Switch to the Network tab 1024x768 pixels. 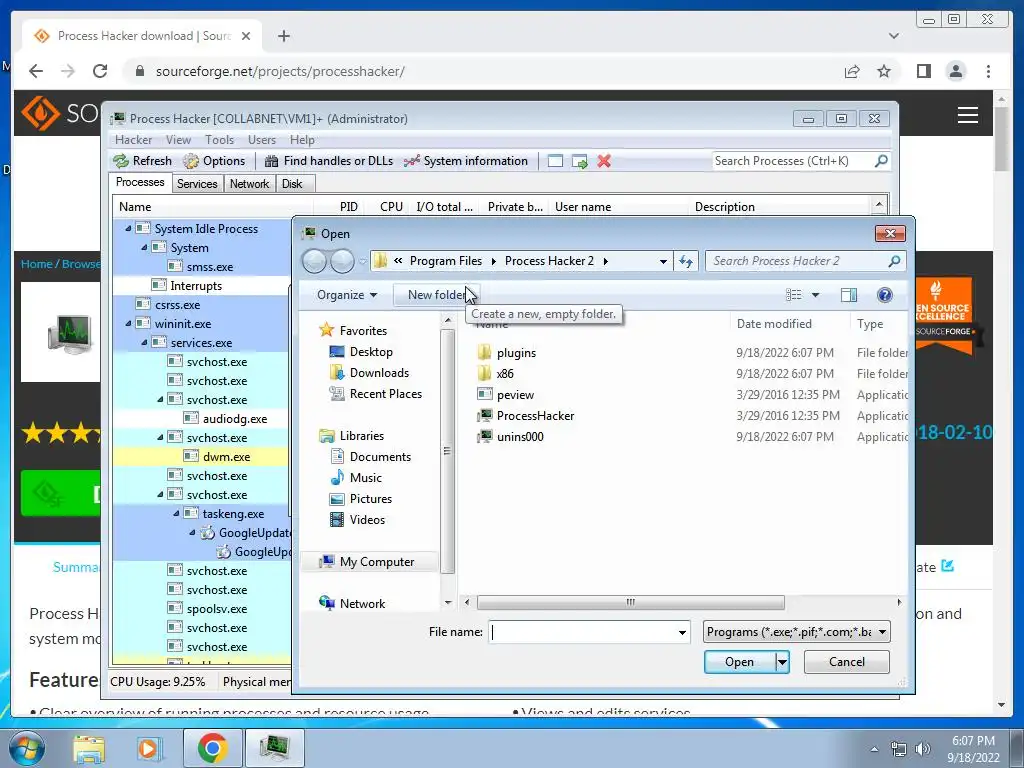pyautogui.click(x=249, y=184)
